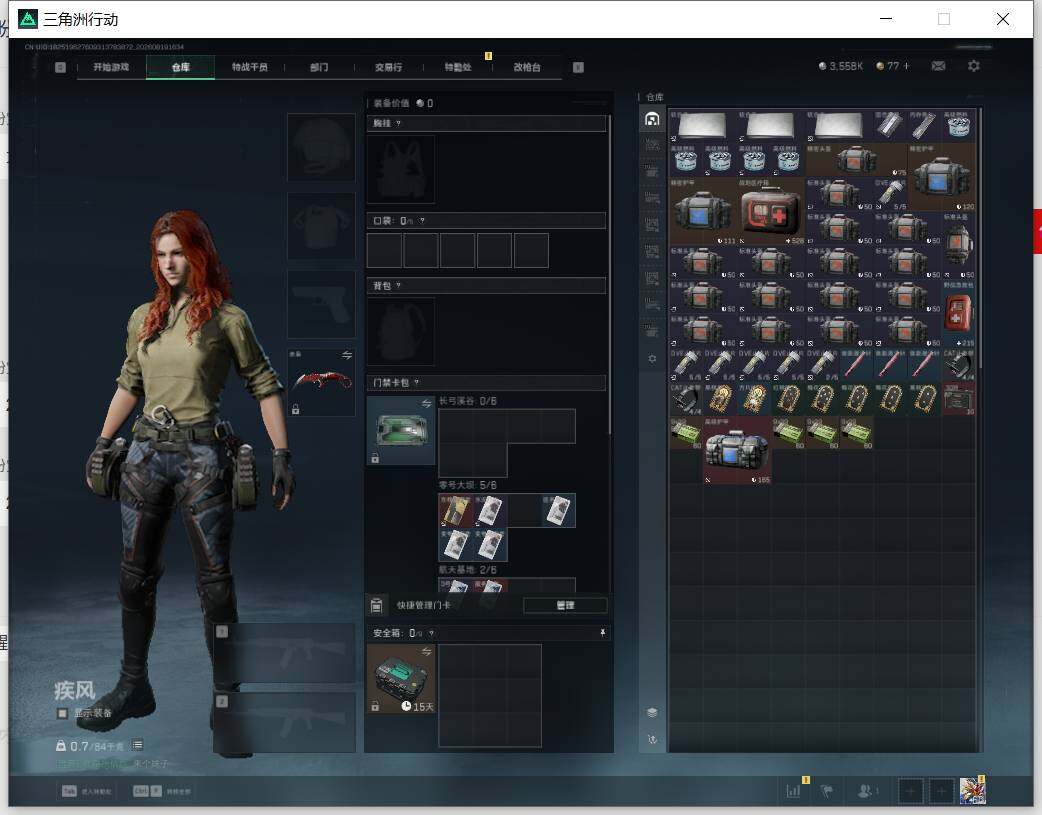Select the first empty 口袋 pocket slot
Image resolution: width=1042 pixels, height=815 pixels.
[x=385, y=250]
